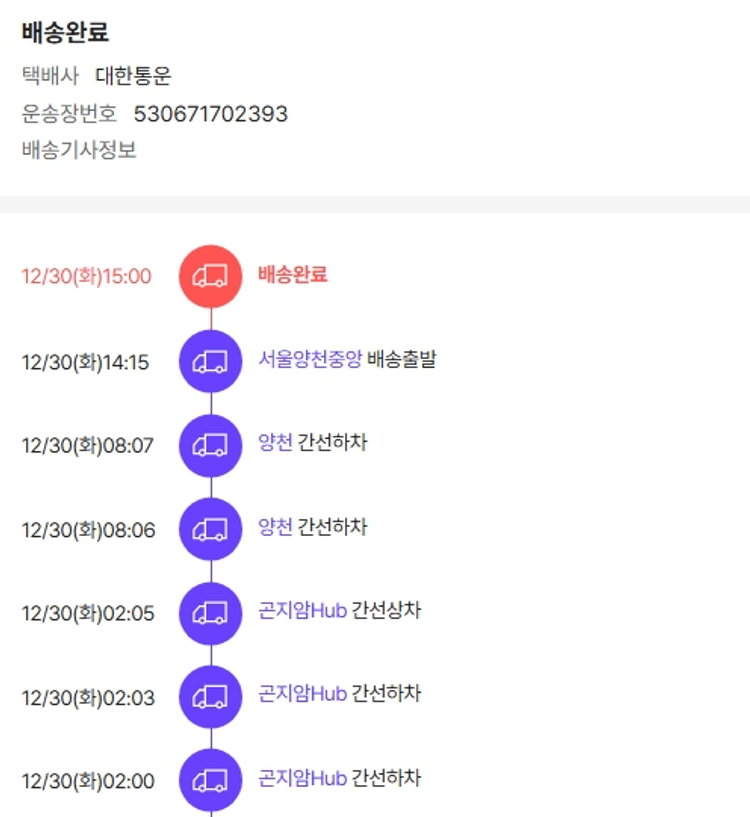The width and height of the screenshot is (750, 817).
Task: Click the red 배송완료 status text in timeline
Action: (x=292, y=274)
